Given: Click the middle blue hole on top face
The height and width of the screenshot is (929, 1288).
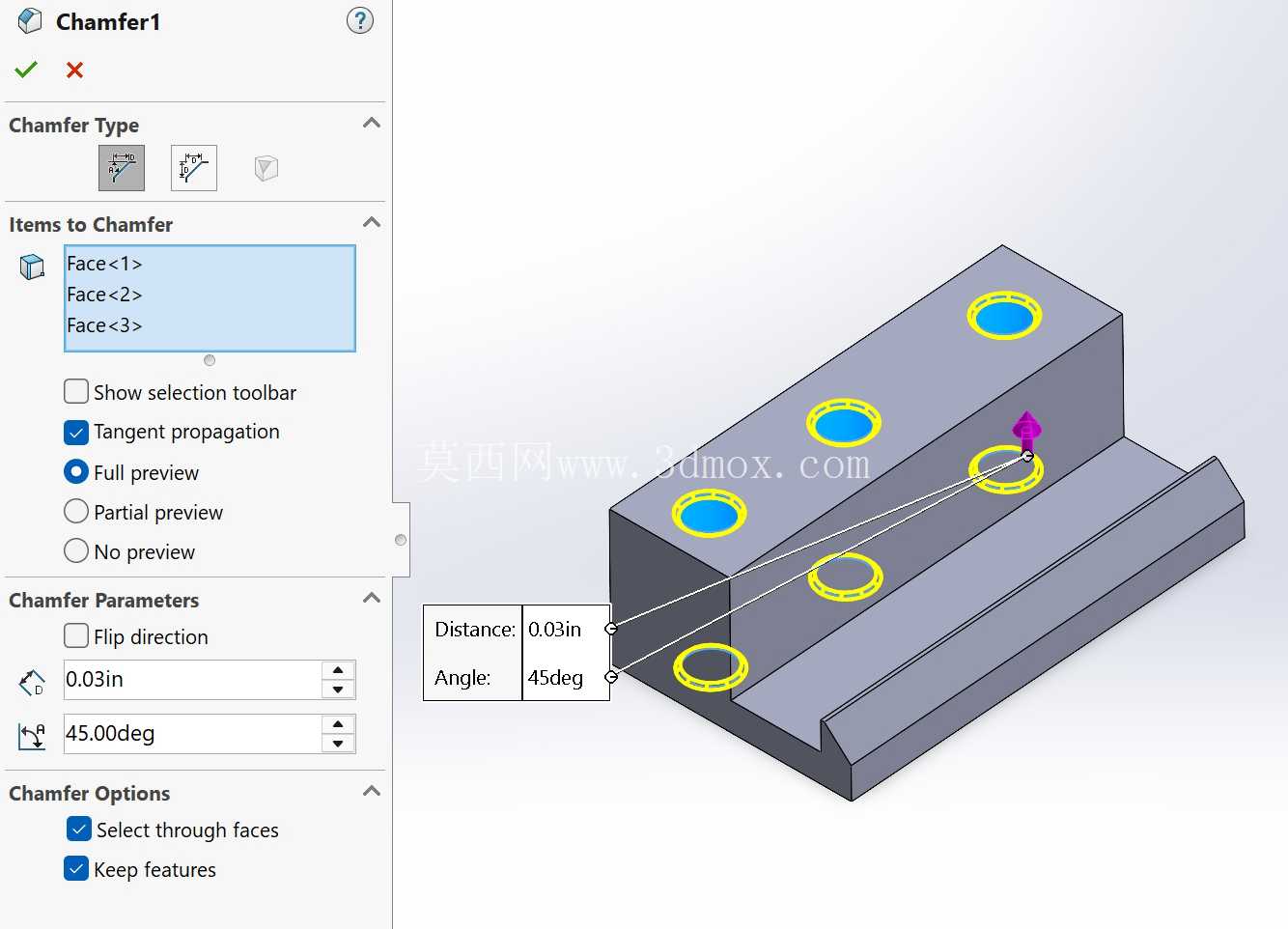Looking at the screenshot, I should click(843, 425).
